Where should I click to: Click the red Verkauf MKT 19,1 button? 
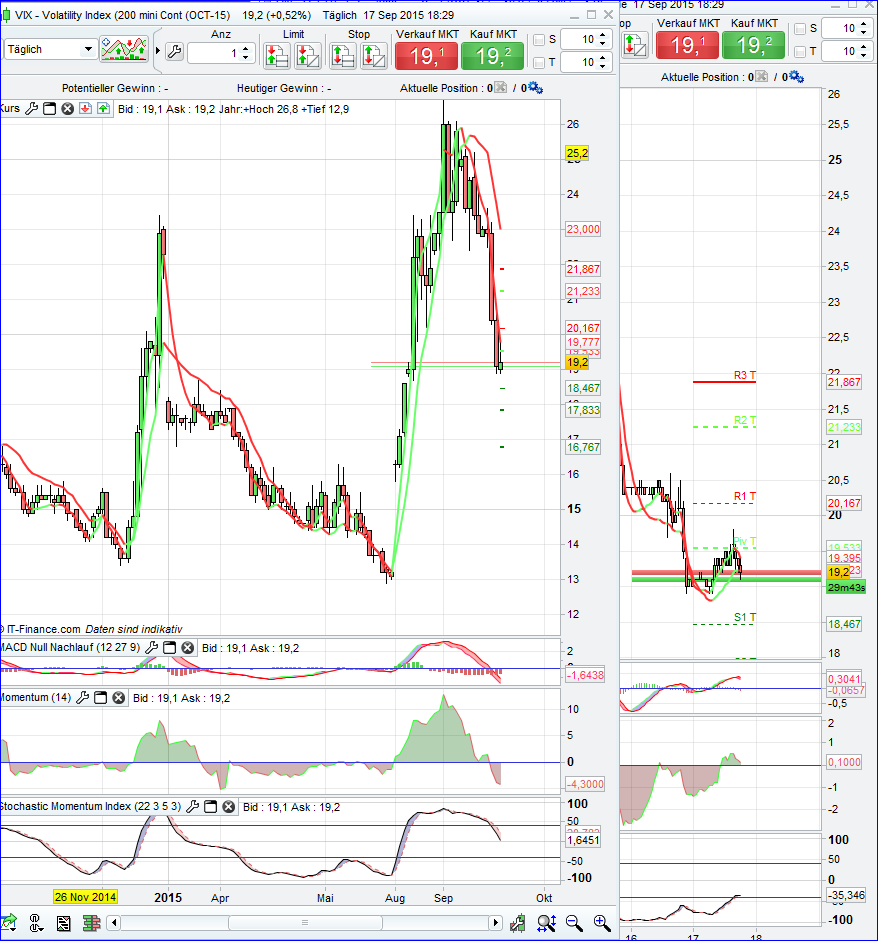426,56
